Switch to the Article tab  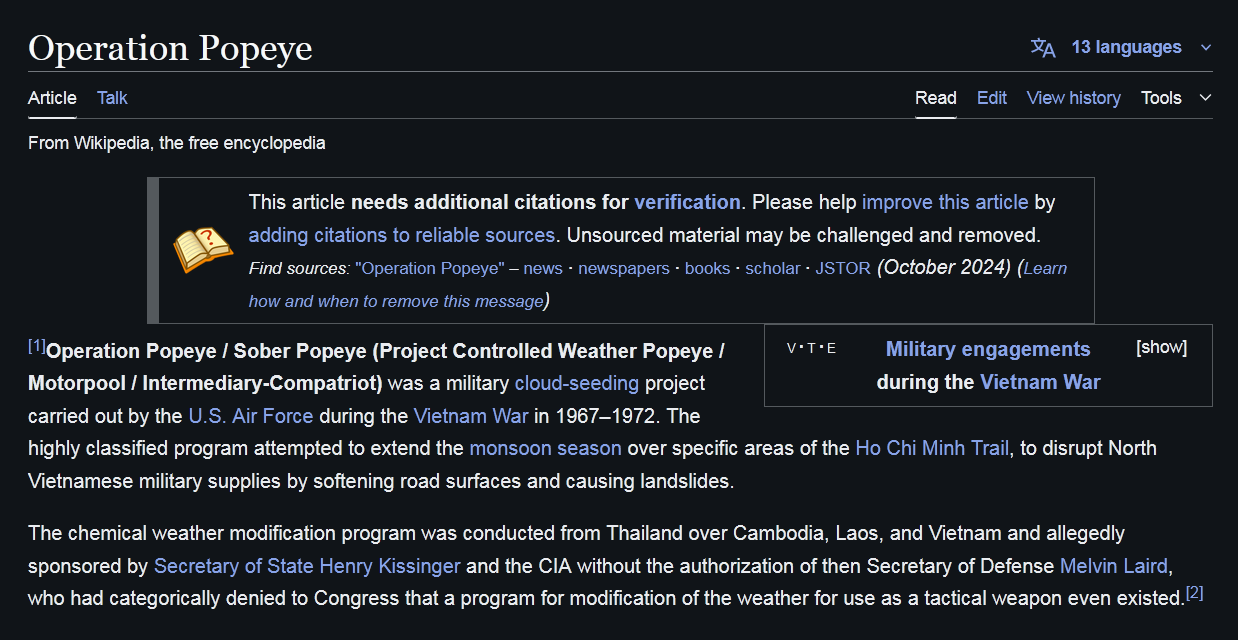click(x=52, y=98)
